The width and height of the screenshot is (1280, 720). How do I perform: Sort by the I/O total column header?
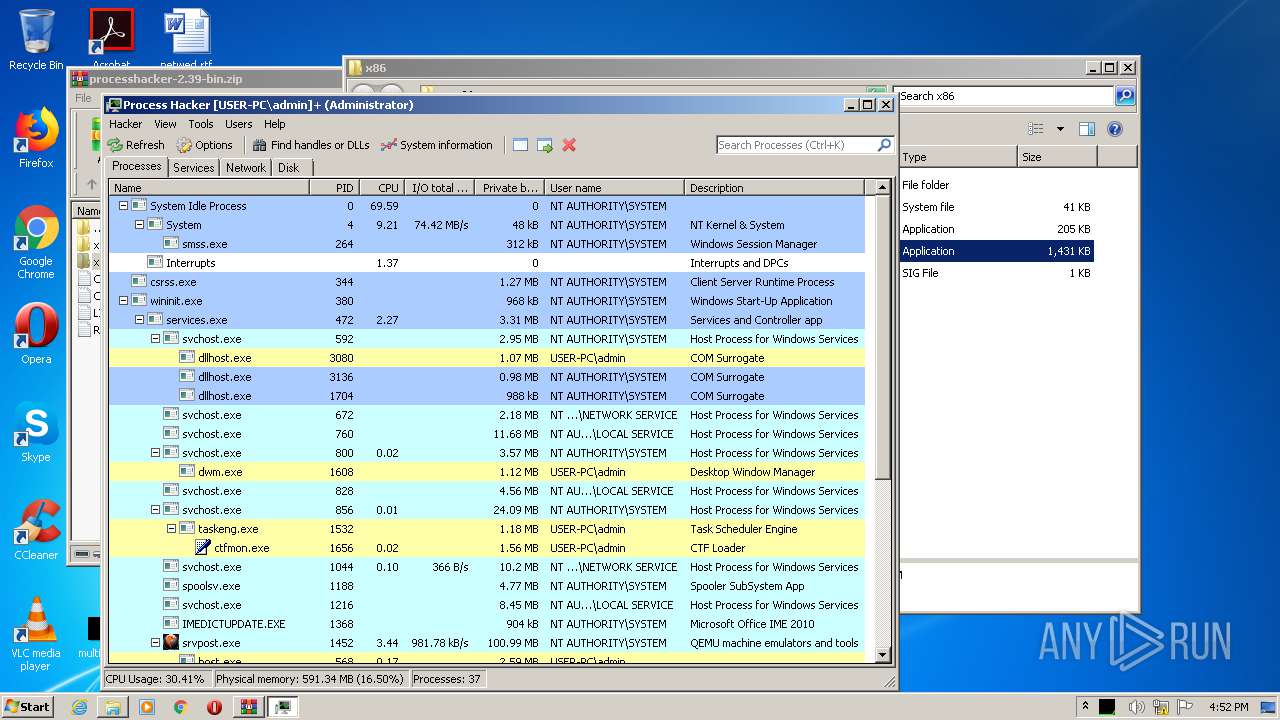438,187
